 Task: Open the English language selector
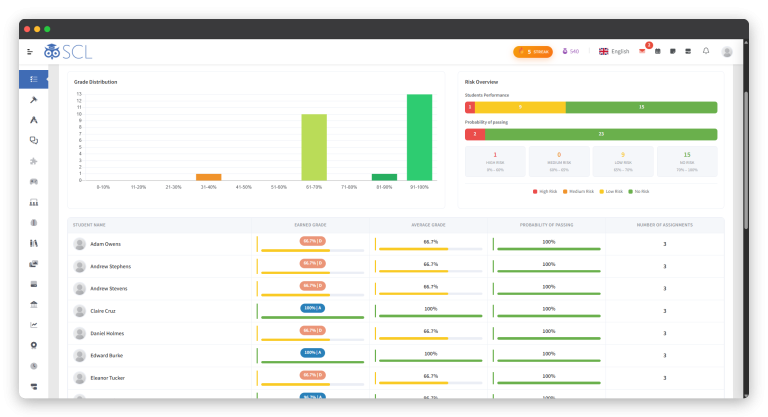pyautogui.click(x=614, y=51)
